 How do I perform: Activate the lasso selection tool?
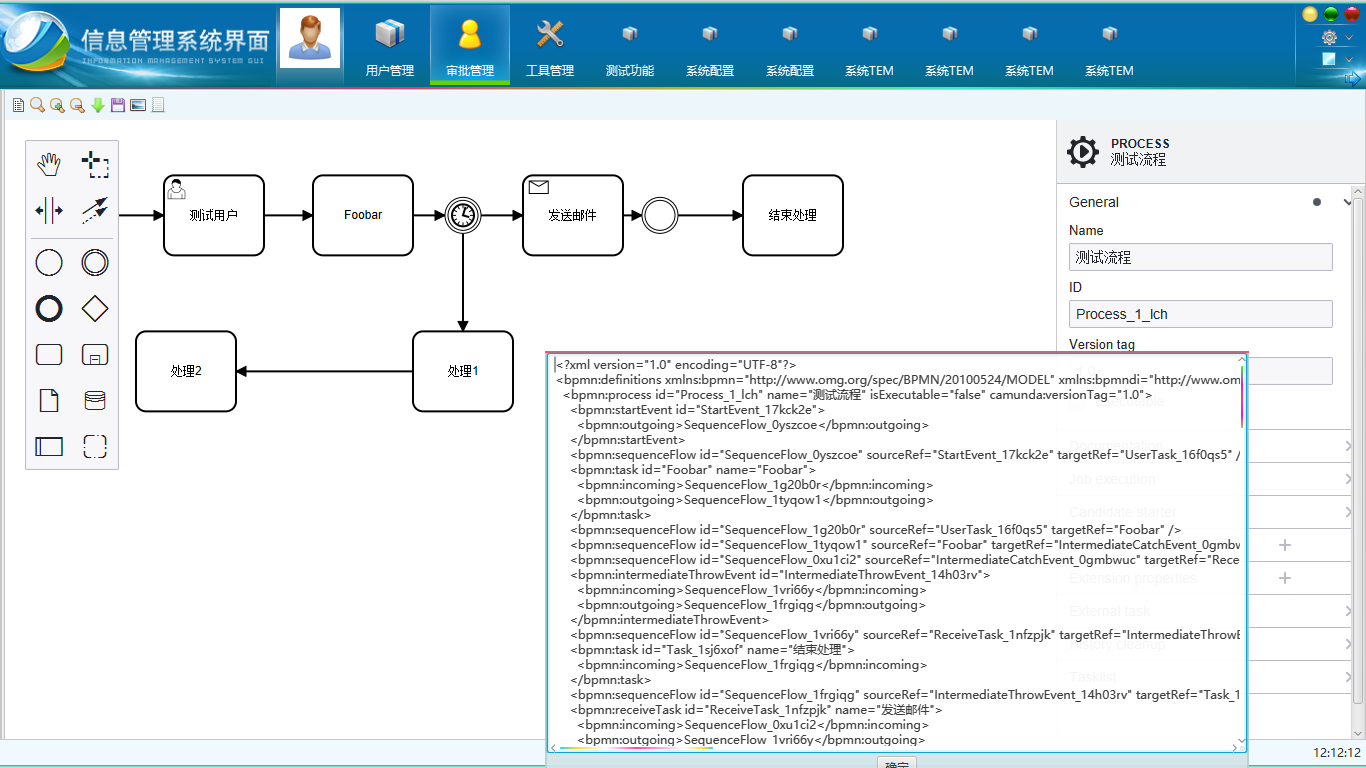(x=95, y=165)
